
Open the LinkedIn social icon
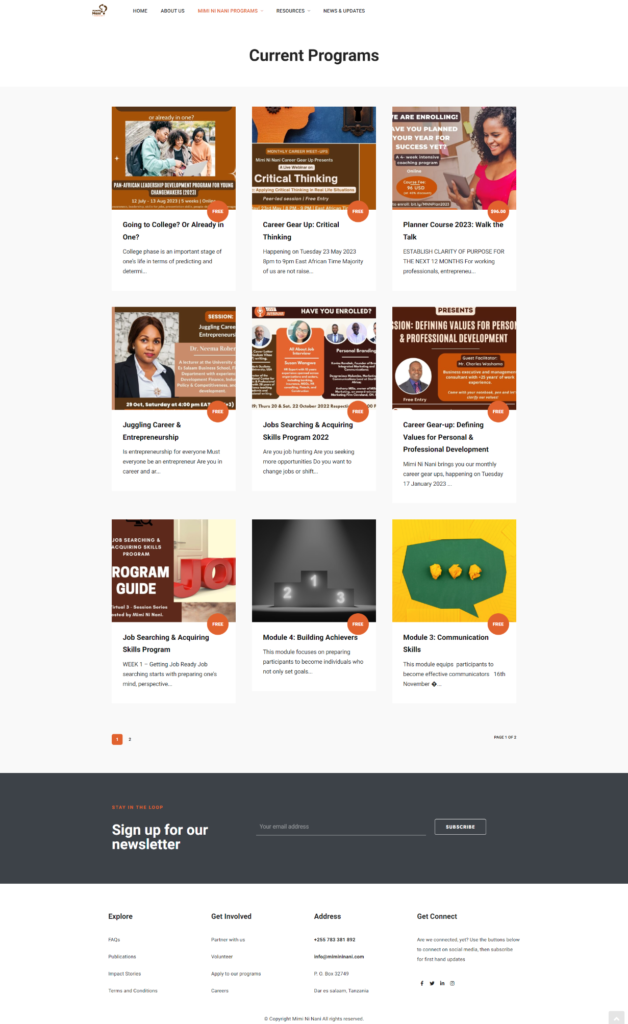(x=442, y=983)
